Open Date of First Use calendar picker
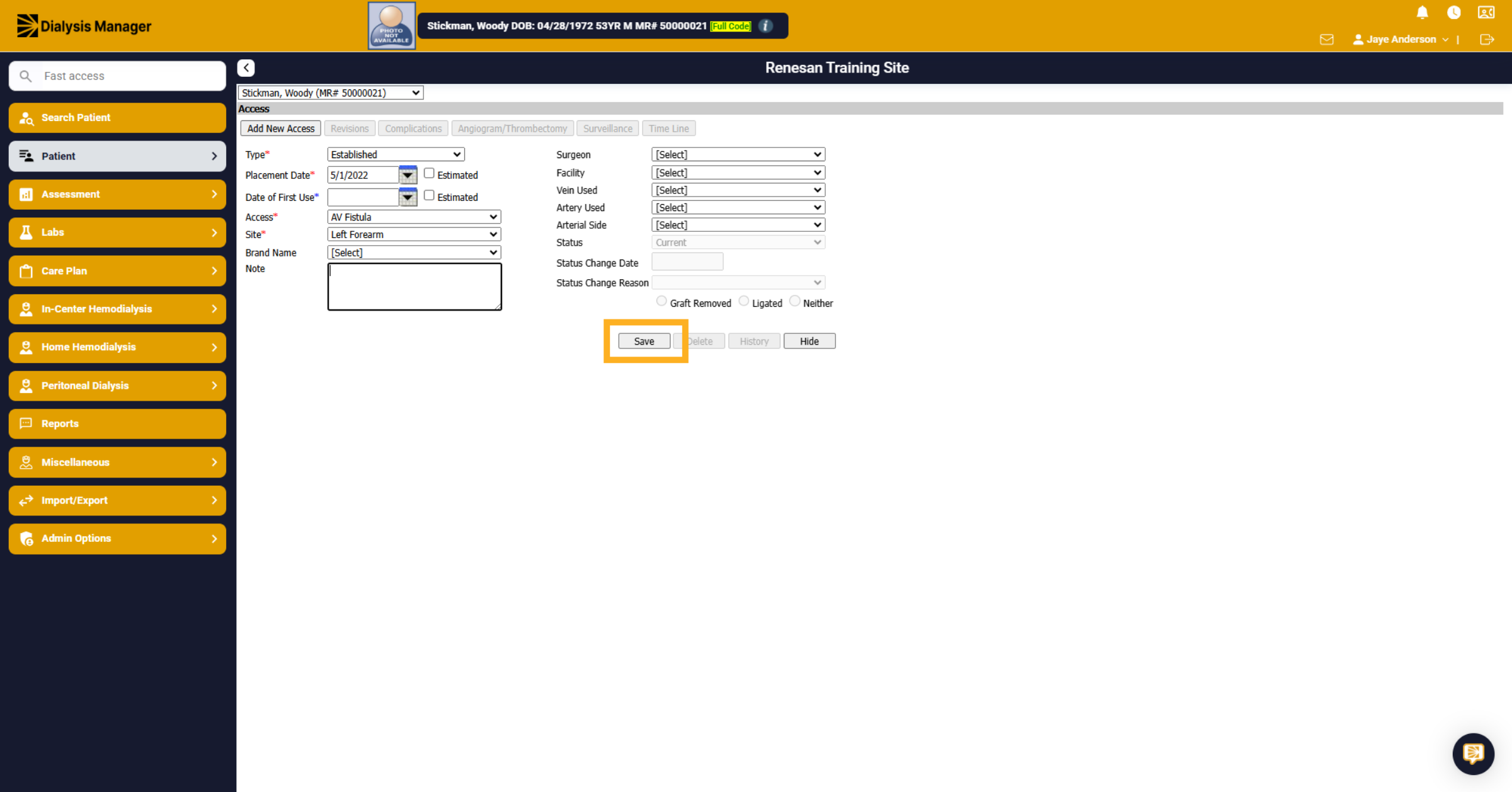The width and height of the screenshot is (1512, 792). [408, 197]
